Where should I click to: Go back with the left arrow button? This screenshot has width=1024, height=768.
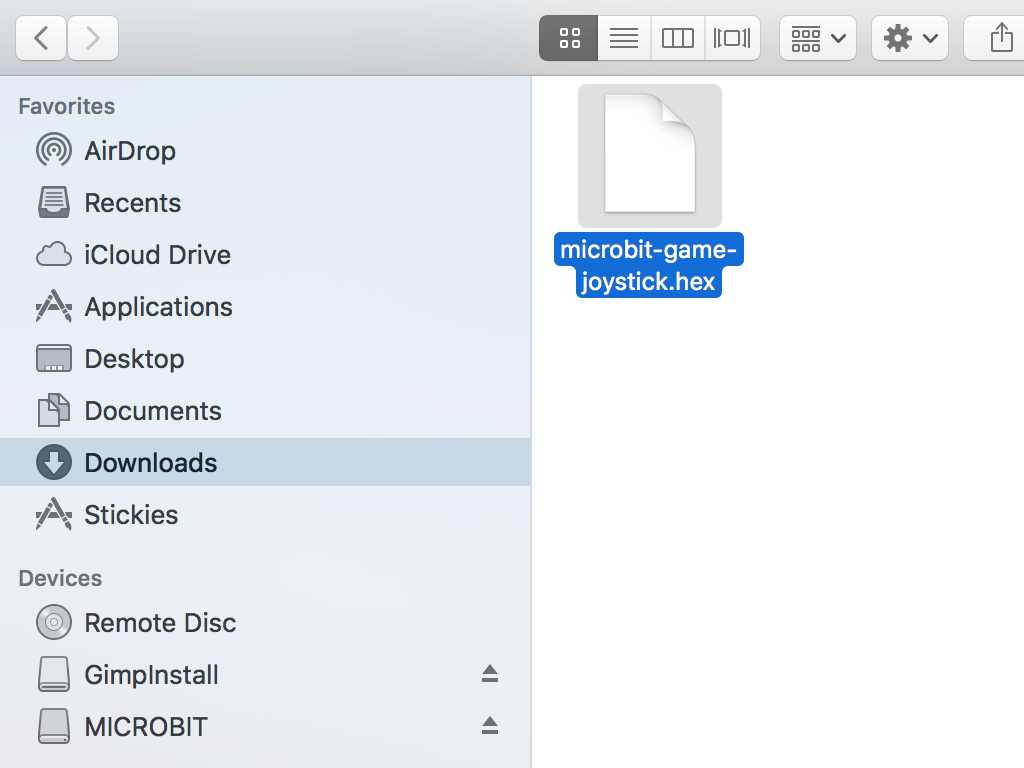click(x=40, y=38)
